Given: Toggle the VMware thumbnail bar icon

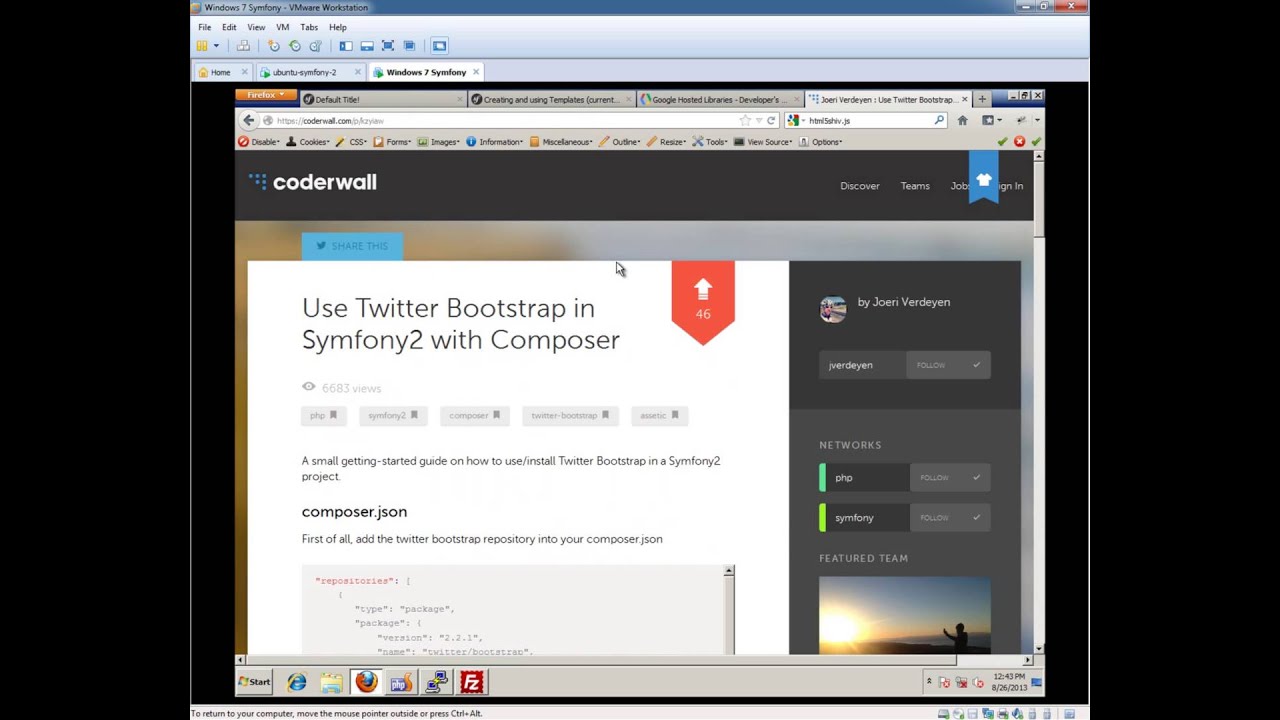Looking at the screenshot, I should click(x=367, y=46).
